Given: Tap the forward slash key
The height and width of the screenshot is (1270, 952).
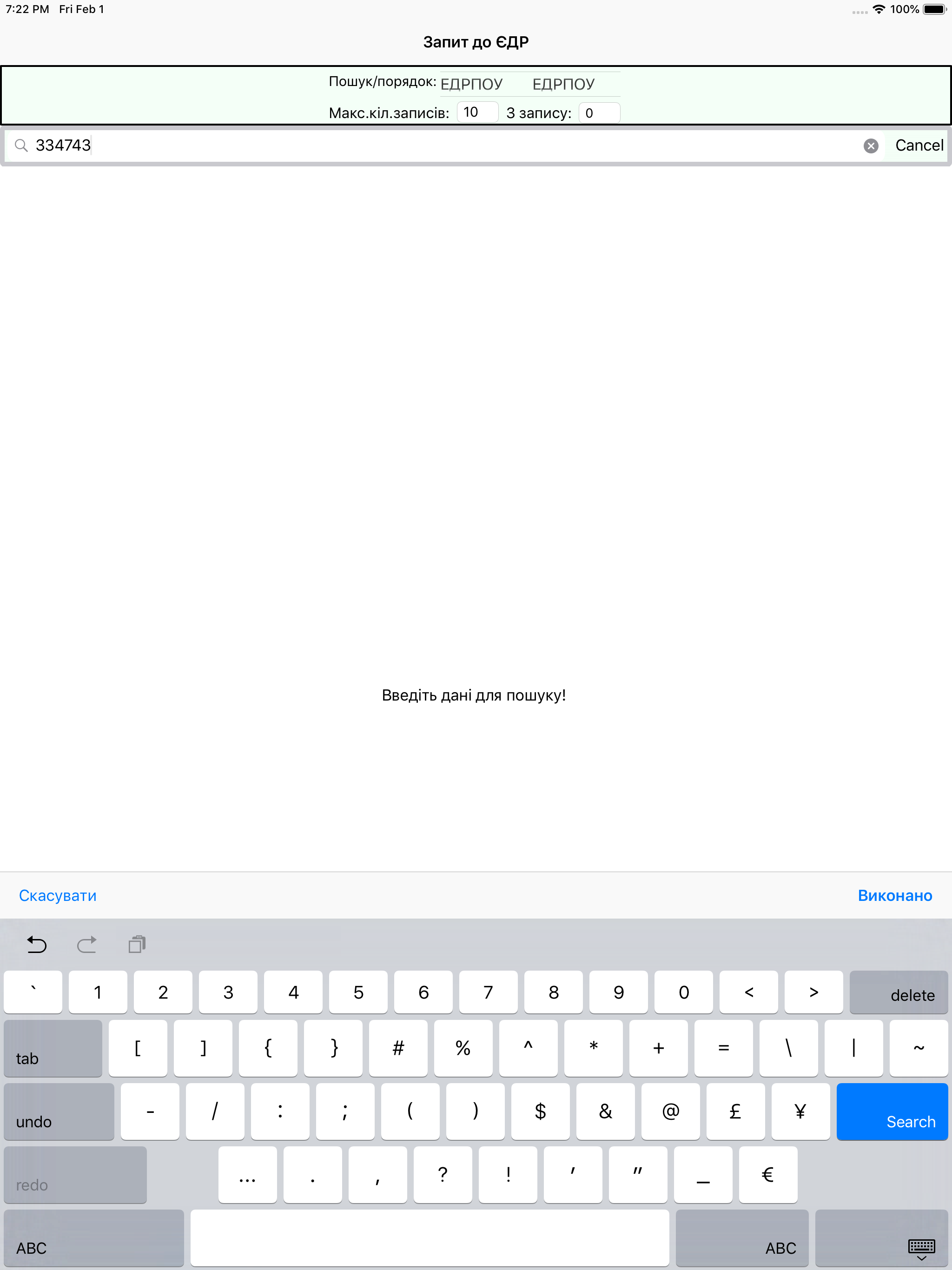Looking at the screenshot, I should [x=215, y=1111].
